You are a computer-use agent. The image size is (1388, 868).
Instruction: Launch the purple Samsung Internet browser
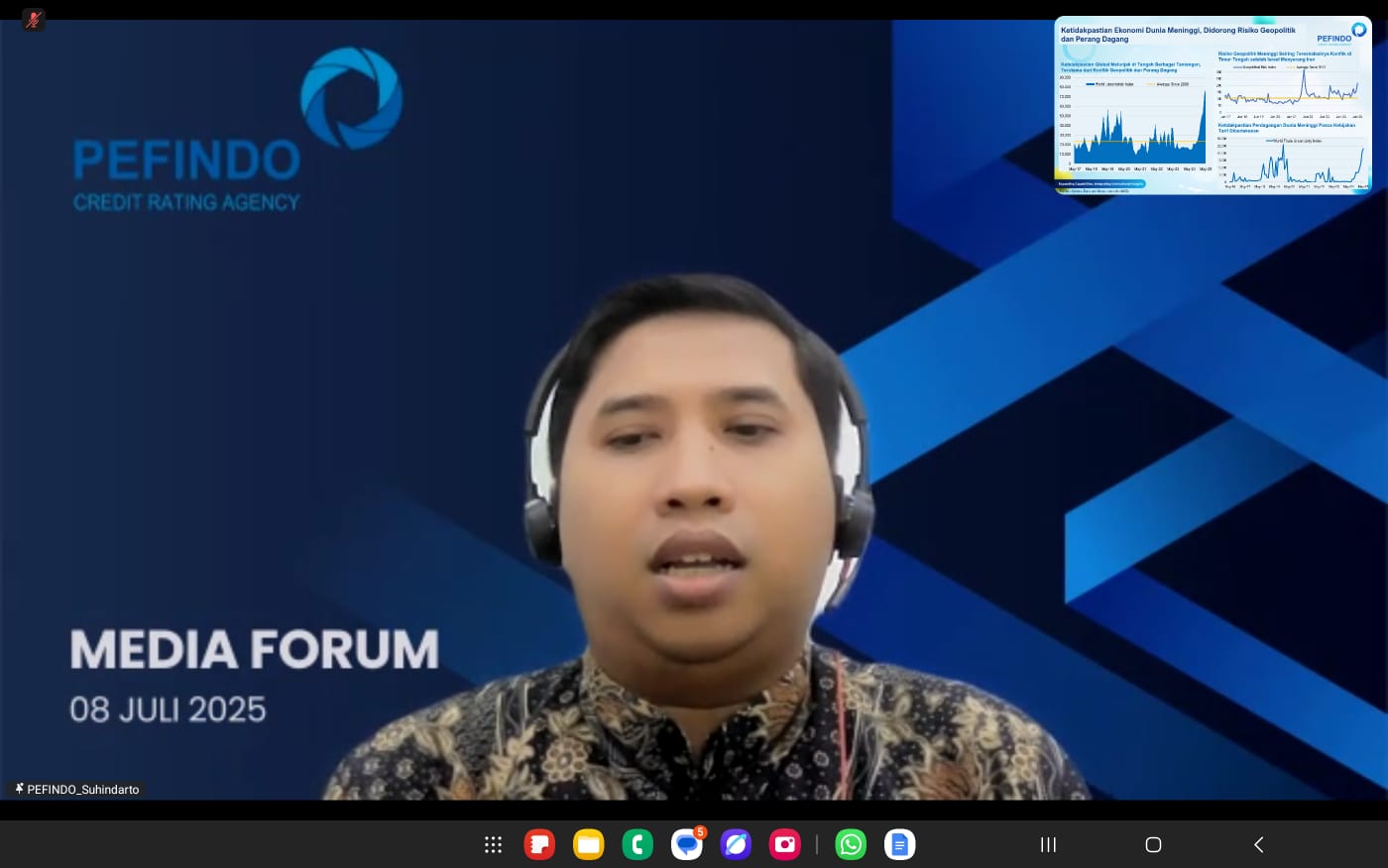click(736, 844)
